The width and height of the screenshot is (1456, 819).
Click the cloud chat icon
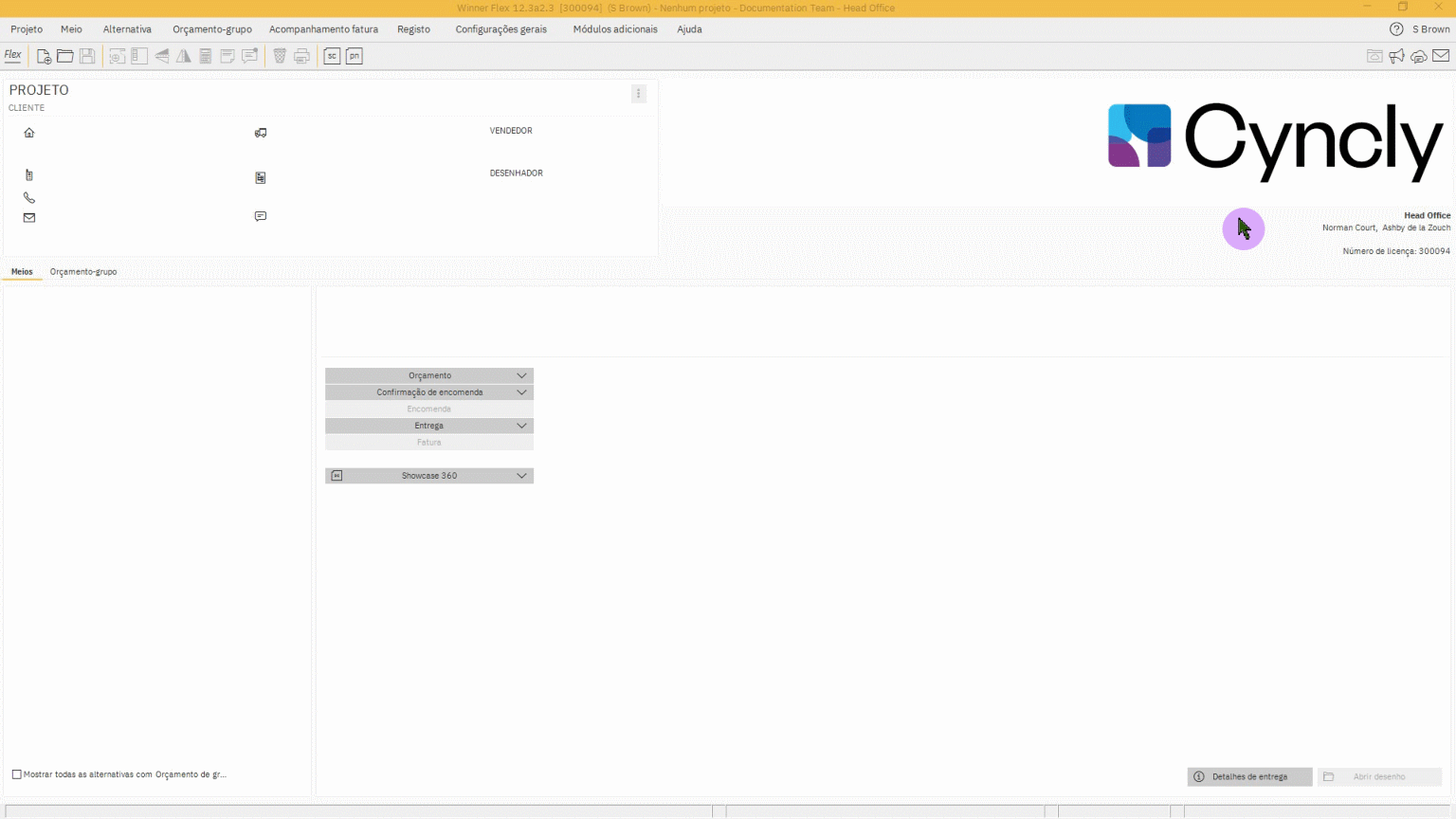pos(1418,56)
